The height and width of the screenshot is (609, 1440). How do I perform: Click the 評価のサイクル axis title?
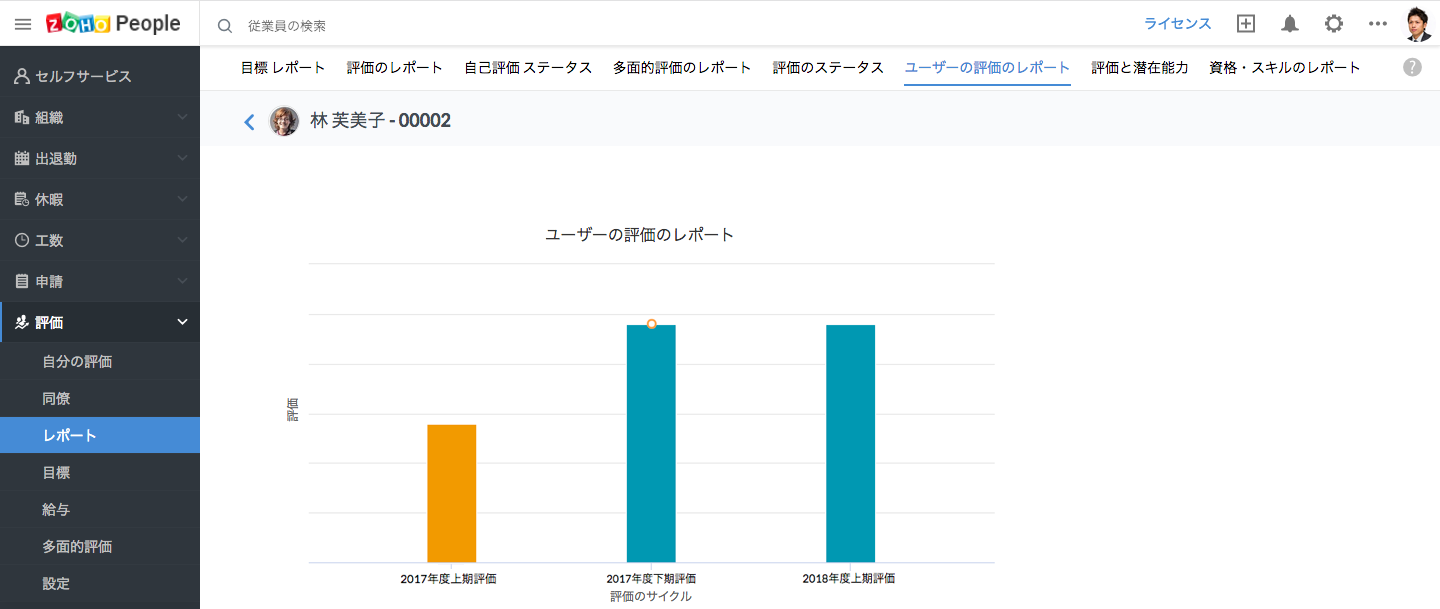(651, 596)
